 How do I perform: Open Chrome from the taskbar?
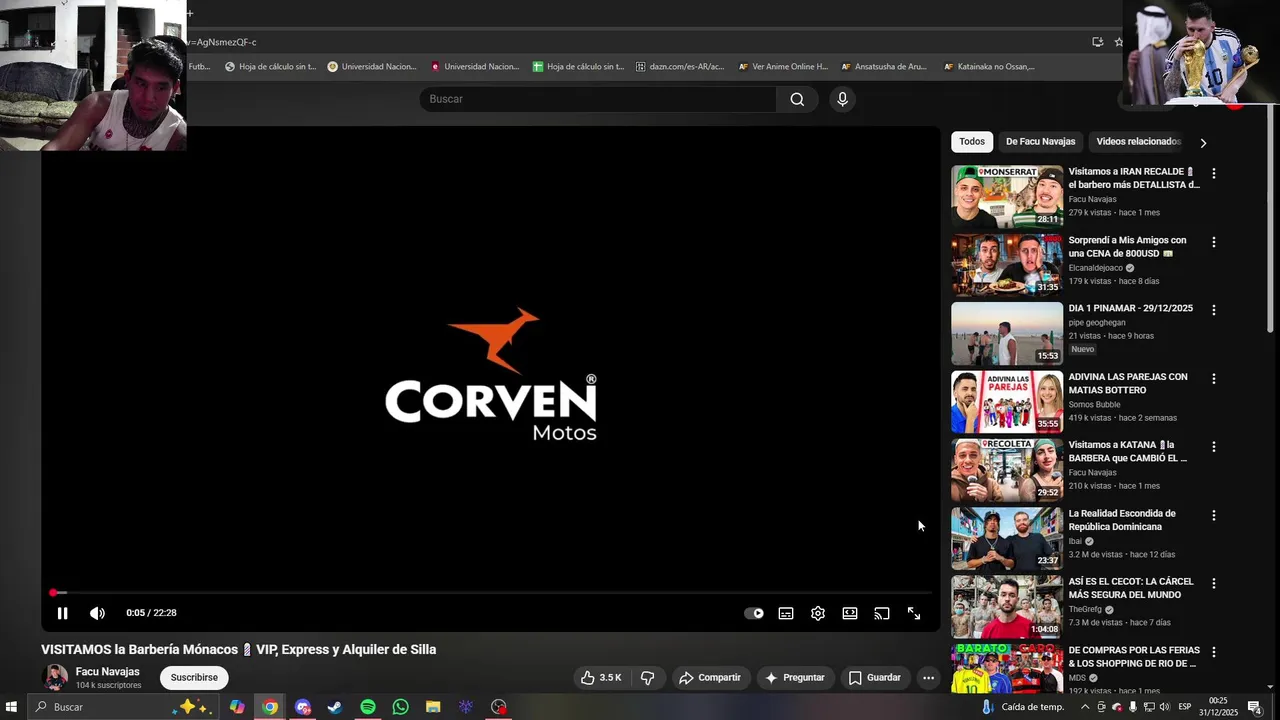tap(270, 707)
